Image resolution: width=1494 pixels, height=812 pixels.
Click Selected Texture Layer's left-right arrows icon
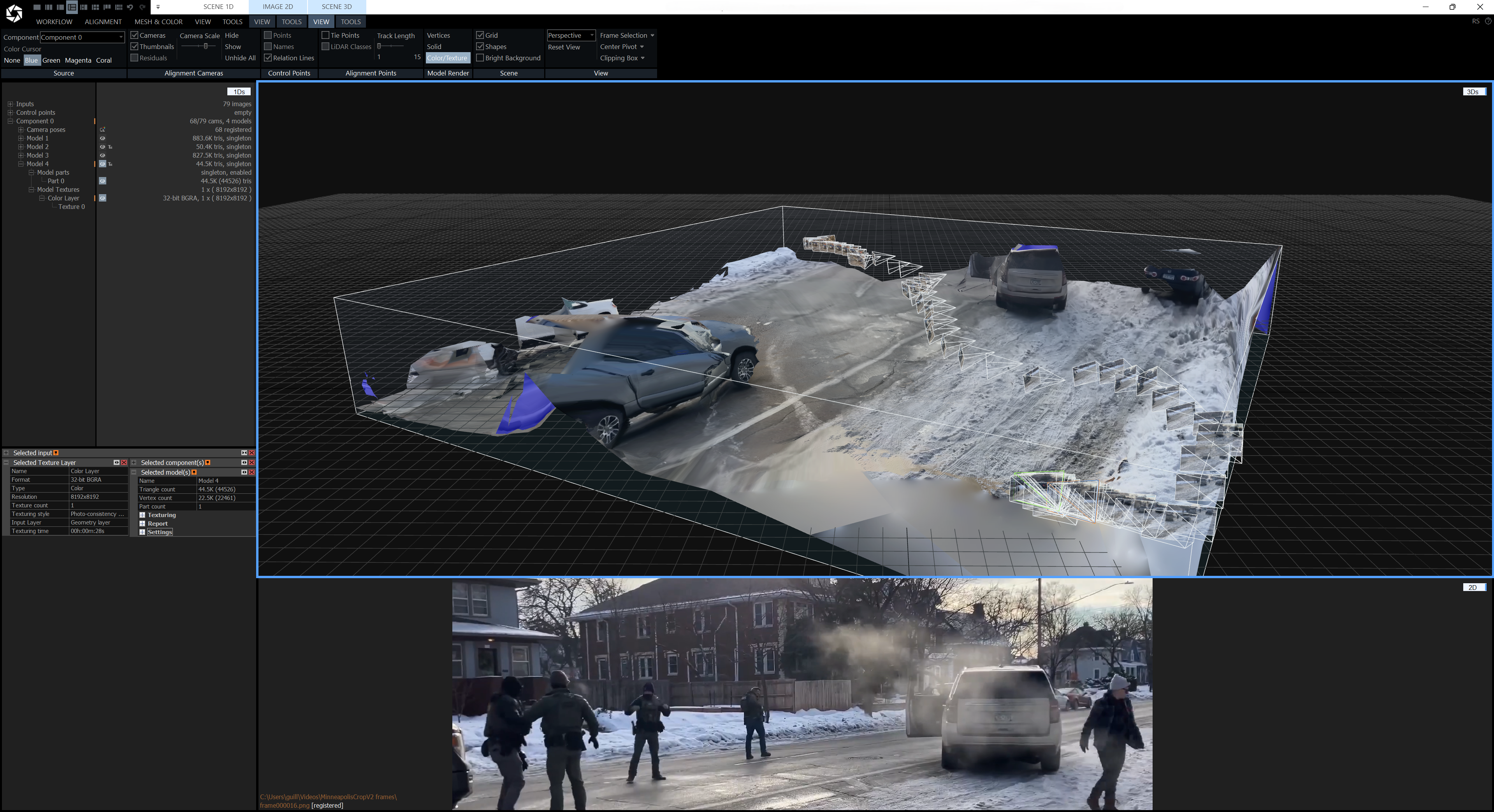116,463
